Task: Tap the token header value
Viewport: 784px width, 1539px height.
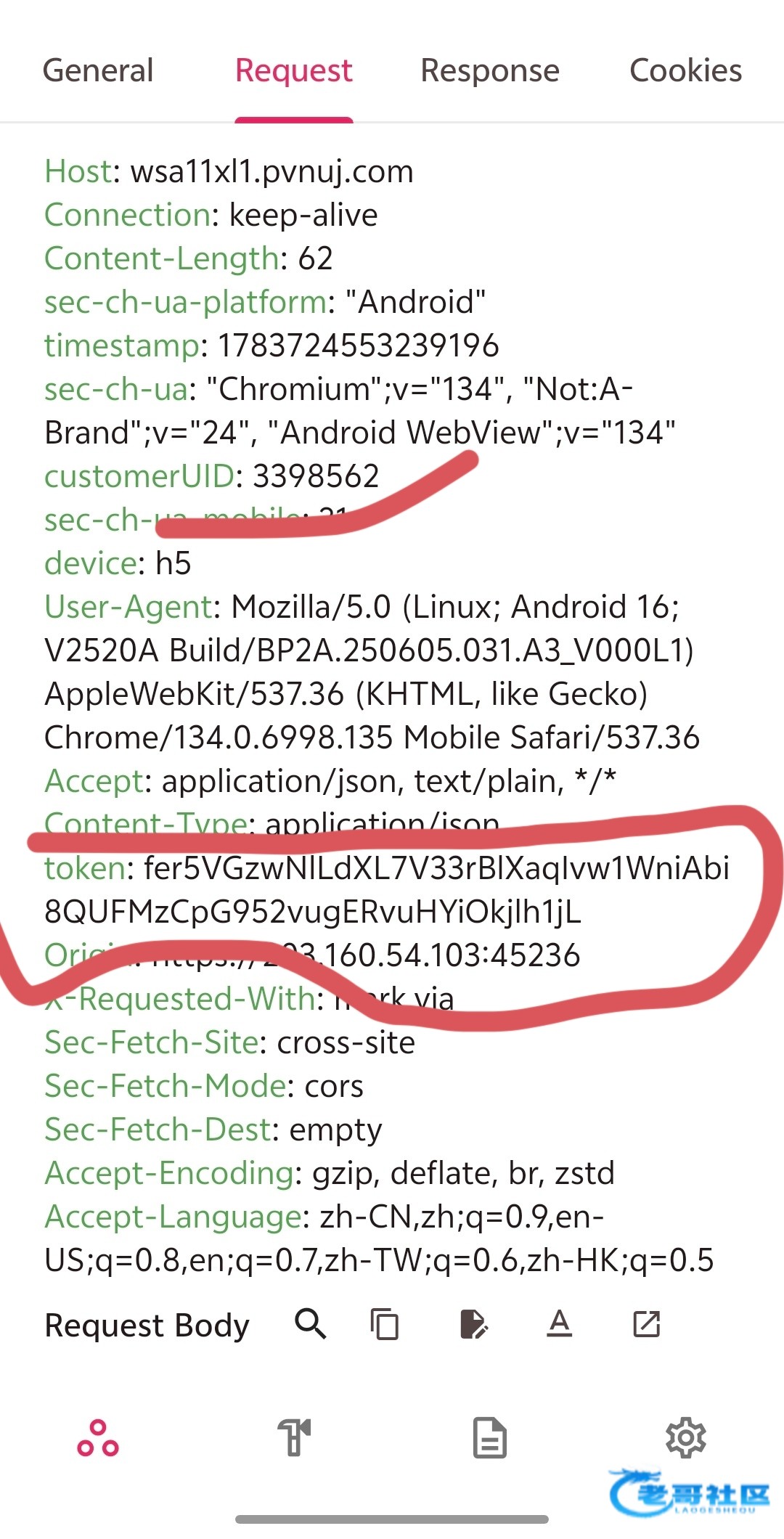Action: point(387,890)
